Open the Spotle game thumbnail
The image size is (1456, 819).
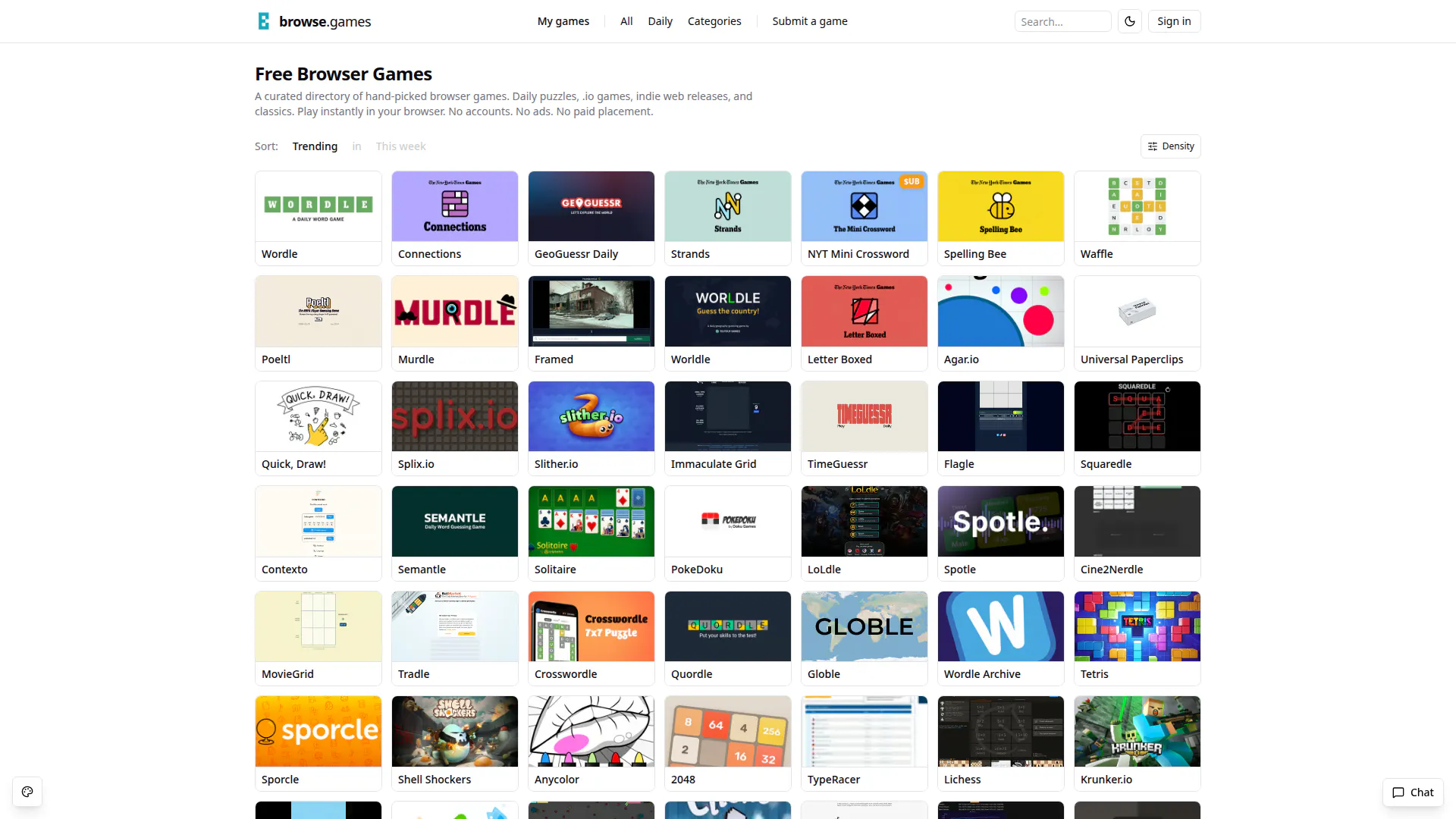1001,522
